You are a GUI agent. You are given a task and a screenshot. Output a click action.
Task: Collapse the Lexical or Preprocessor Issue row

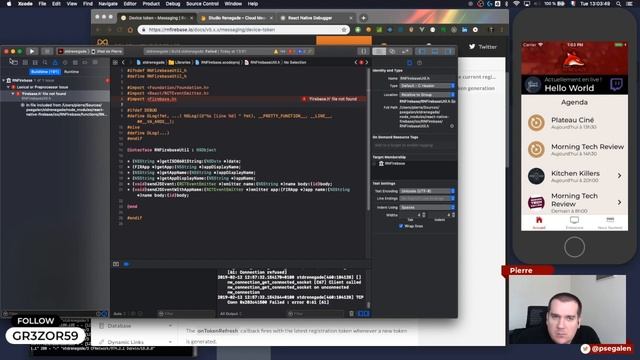pyautogui.click(x=8, y=87)
